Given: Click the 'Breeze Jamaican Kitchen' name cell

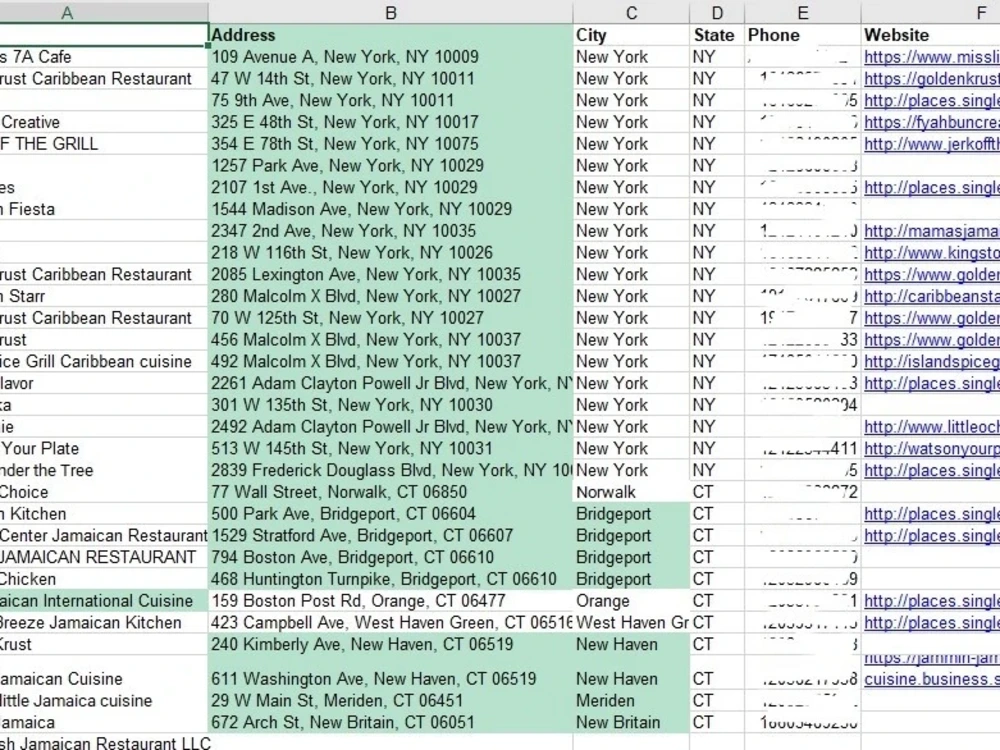Looking at the screenshot, I should (x=103, y=622).
